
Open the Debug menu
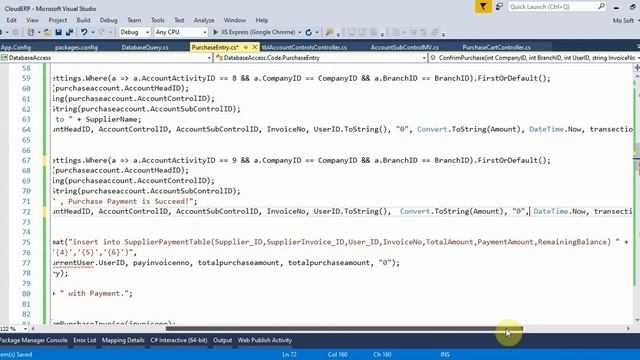[x=109, y=20]
